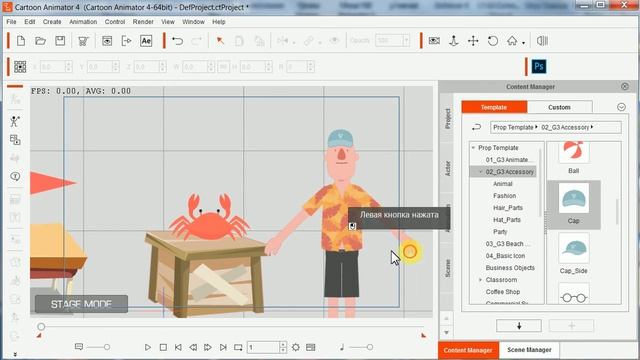This screenshot has height=360, width=640.
Task: Click the export arrow icon in the toolbar
Action: [x=127, y=41]
